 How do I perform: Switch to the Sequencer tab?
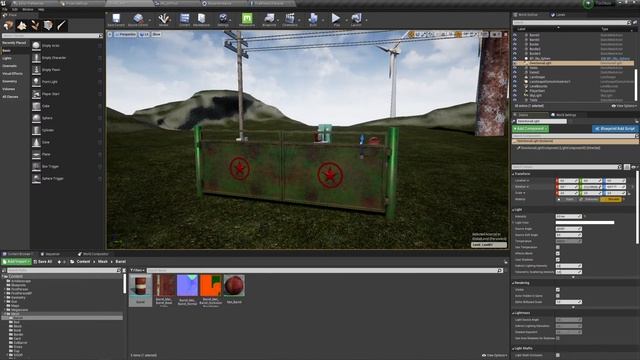point(51,254)
